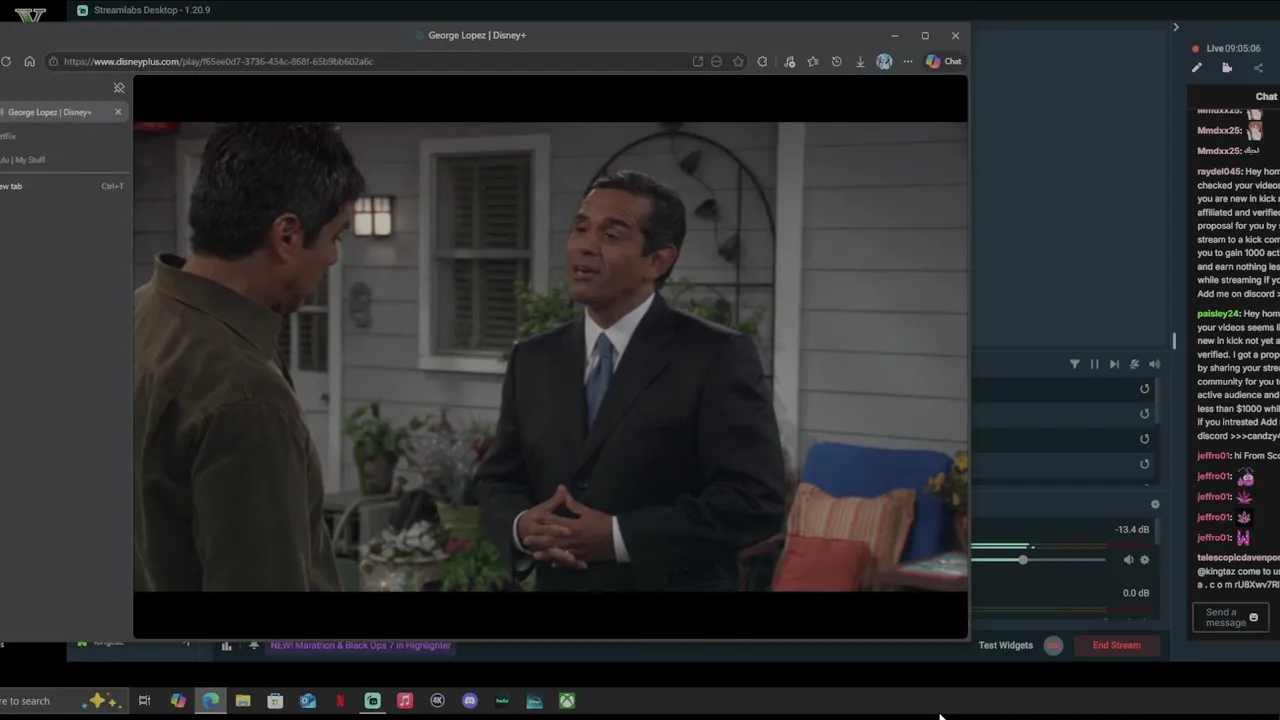Image resolution: width=1280 pixels, height=720 pixels.
Task: Click Test Widgets in Streamlabs
Action: click(x=1006, y=645)
